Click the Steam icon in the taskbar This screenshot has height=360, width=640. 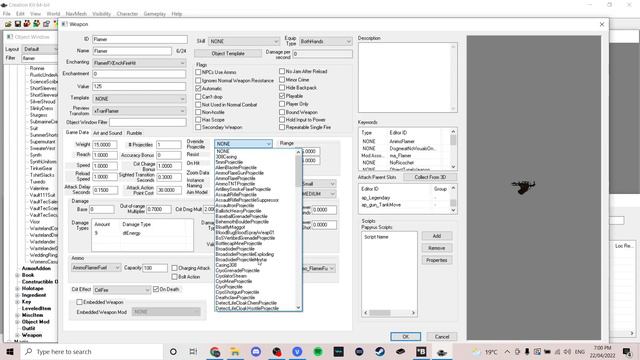click(380, 351)
